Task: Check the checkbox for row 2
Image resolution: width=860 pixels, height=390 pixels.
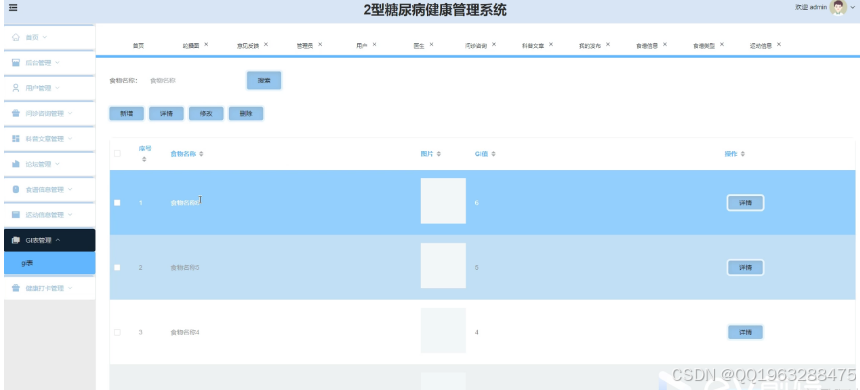Action: [x=117, y=267]
